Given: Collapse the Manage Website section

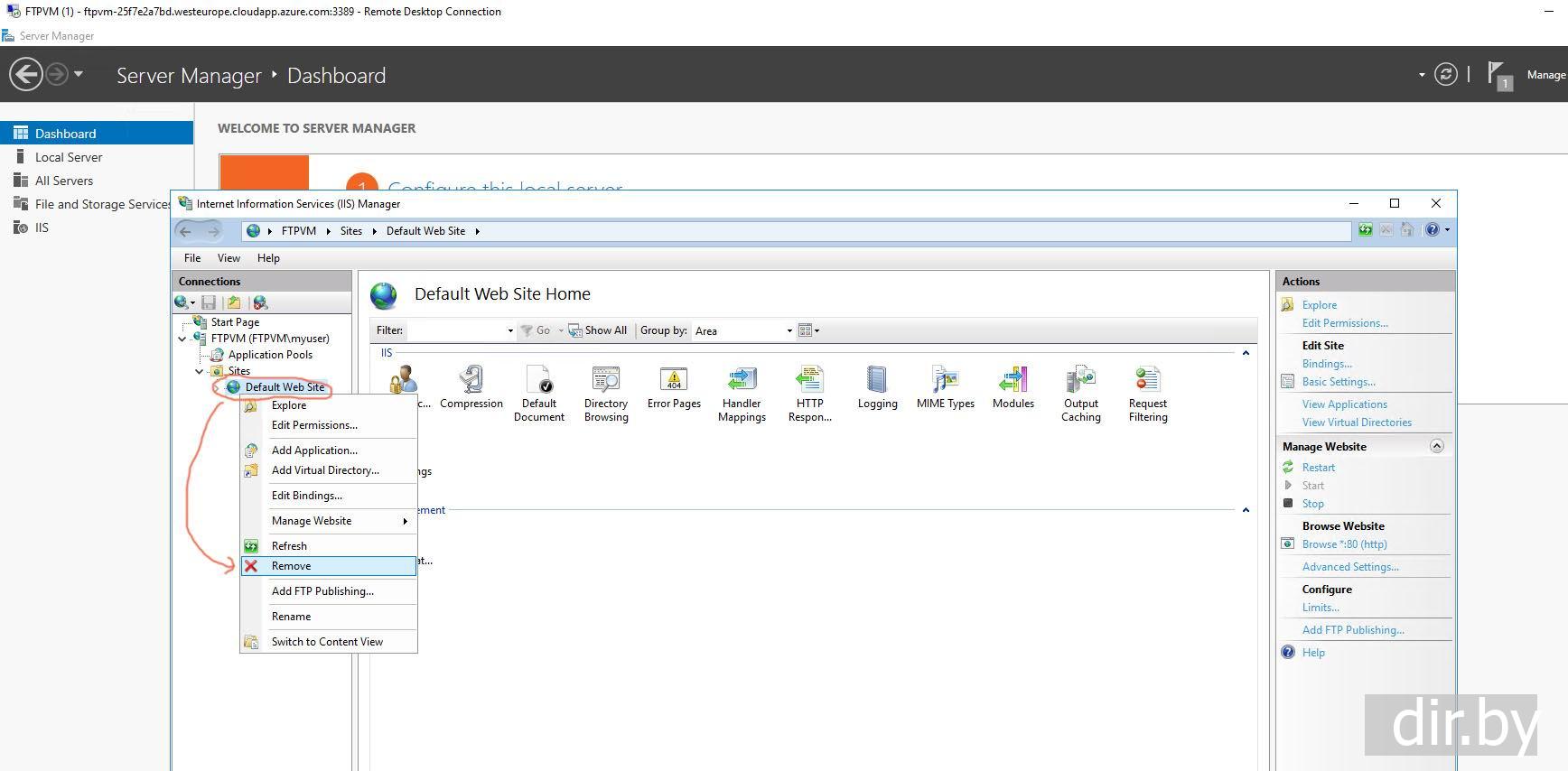Looking at the screenshot, I should (1436, 446).
